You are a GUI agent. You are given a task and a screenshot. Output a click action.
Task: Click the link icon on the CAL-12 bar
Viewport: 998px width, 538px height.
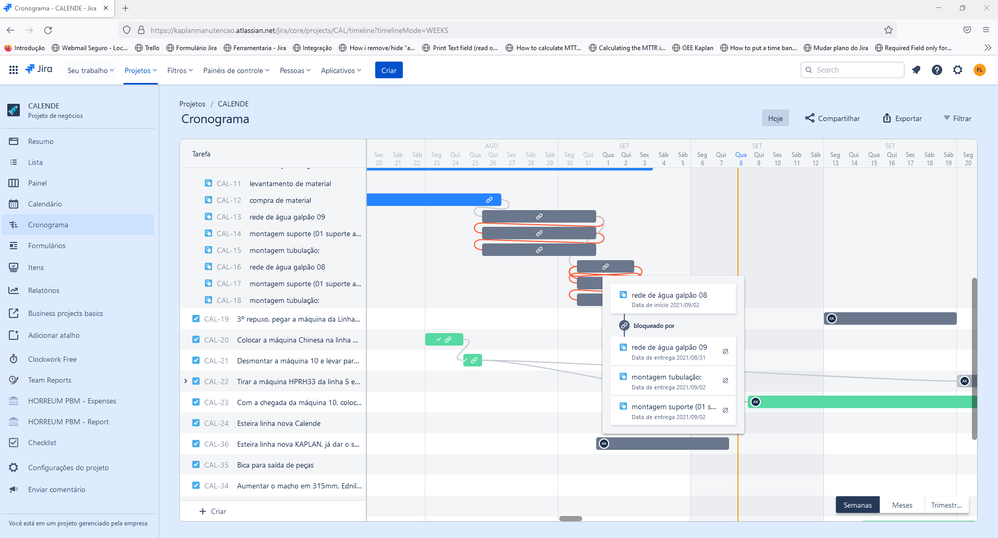(489, 200)
